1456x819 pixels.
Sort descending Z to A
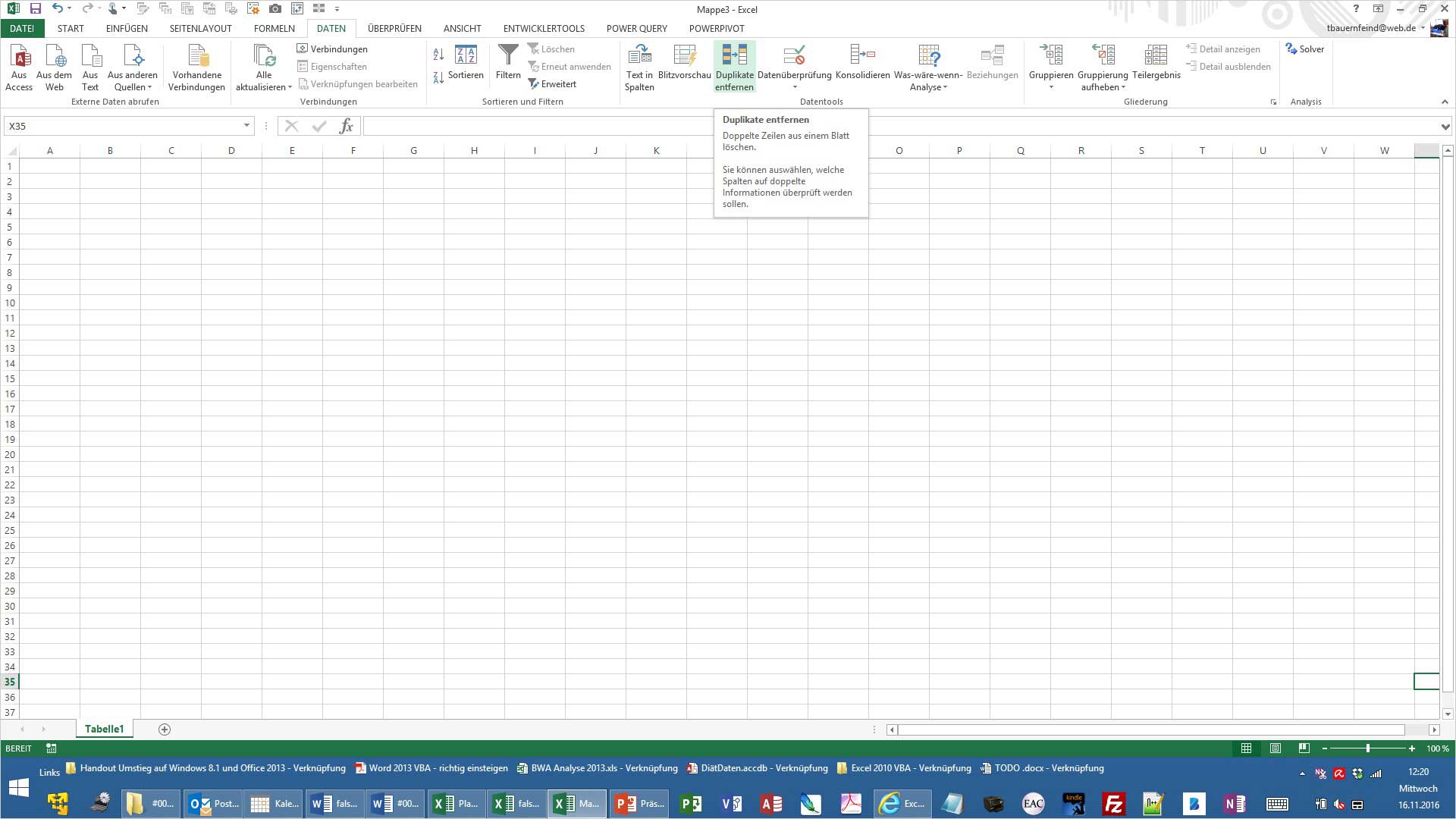click(x=438, y=77)
